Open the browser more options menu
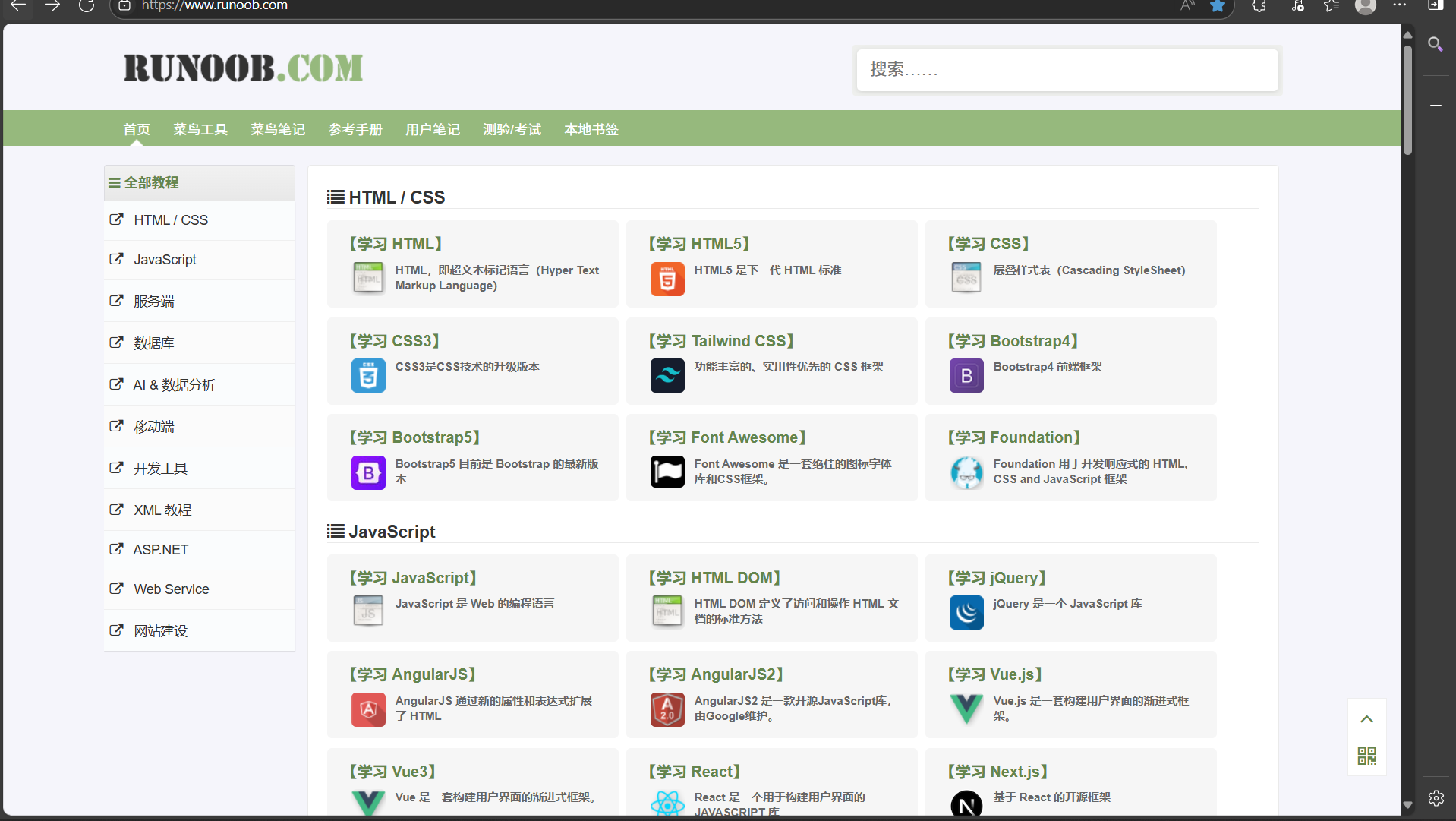This screenshot has height=821, width=1456. [1400, 6]
